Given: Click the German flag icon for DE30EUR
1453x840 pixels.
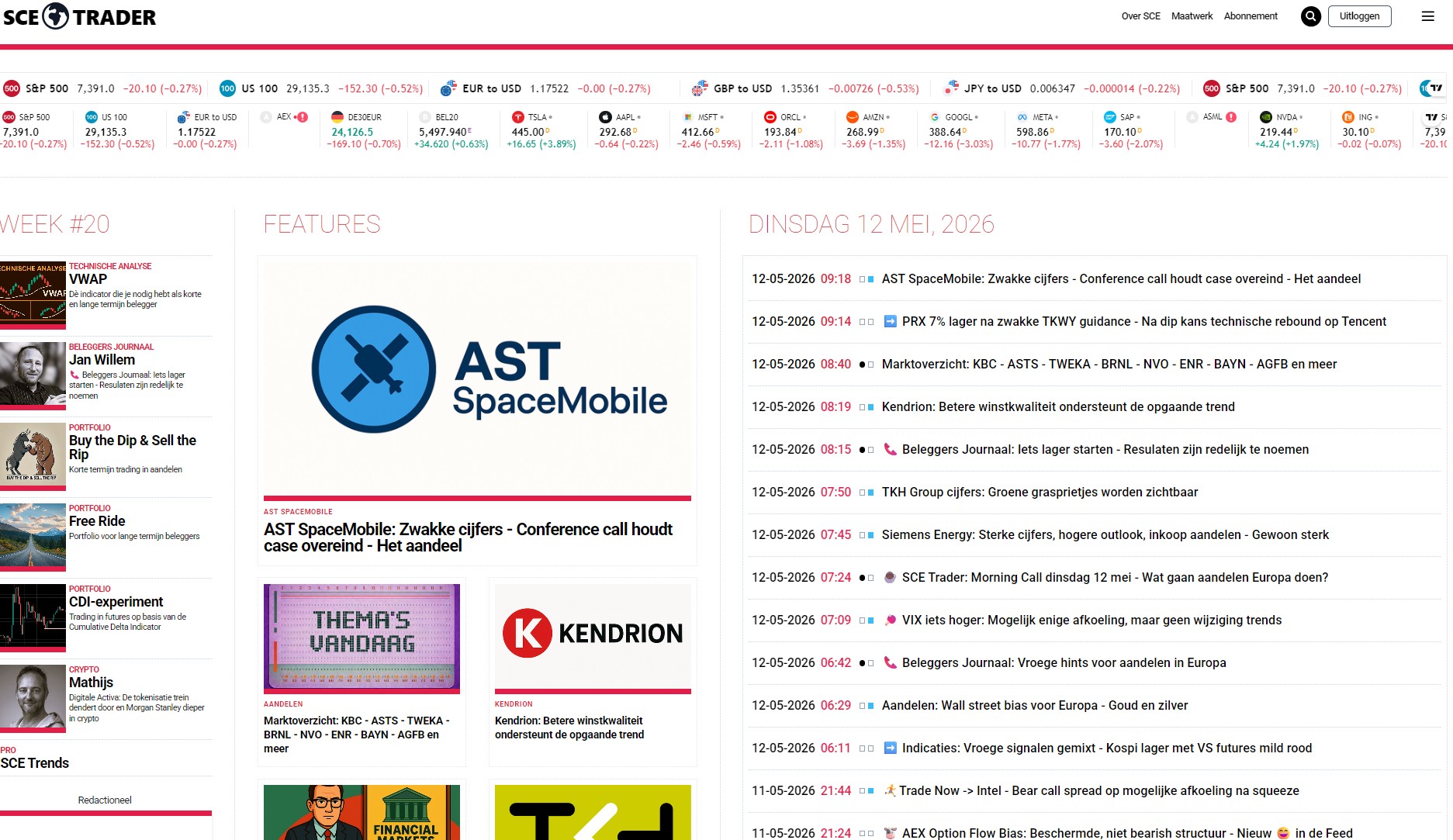Looking at the screenshot, I should 337,117.
